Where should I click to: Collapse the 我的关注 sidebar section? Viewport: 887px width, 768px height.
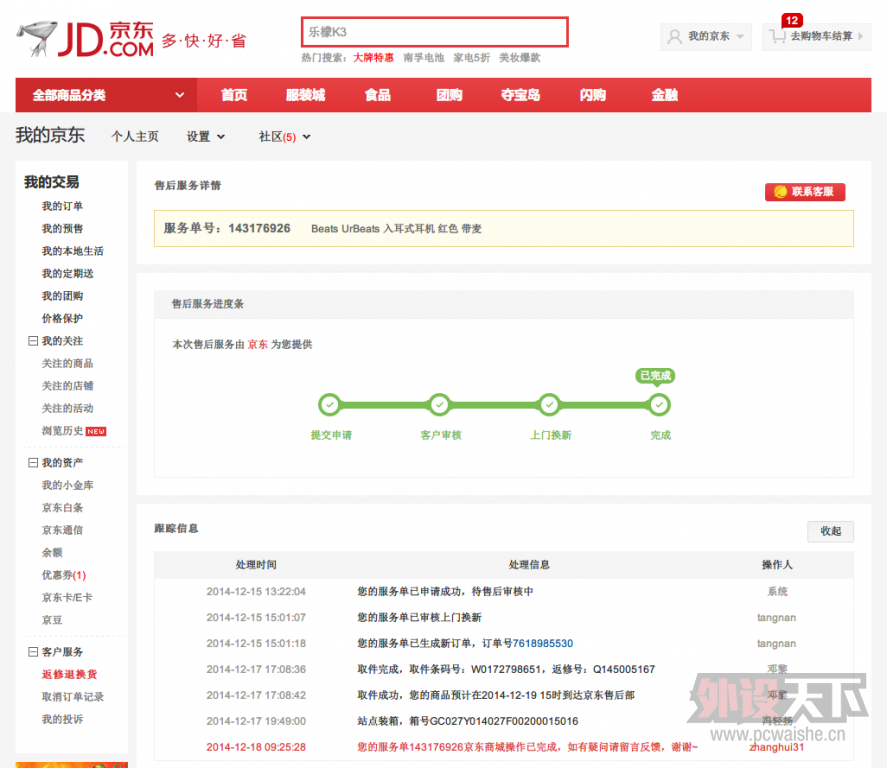tap(33, 341)
